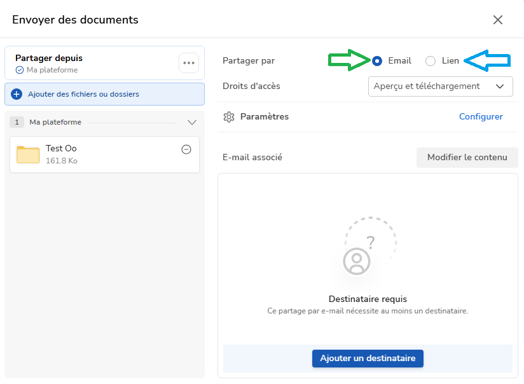Click Modifier le contenu button
The width and height of the screenshot is (524, 384).
pos(467,157)
